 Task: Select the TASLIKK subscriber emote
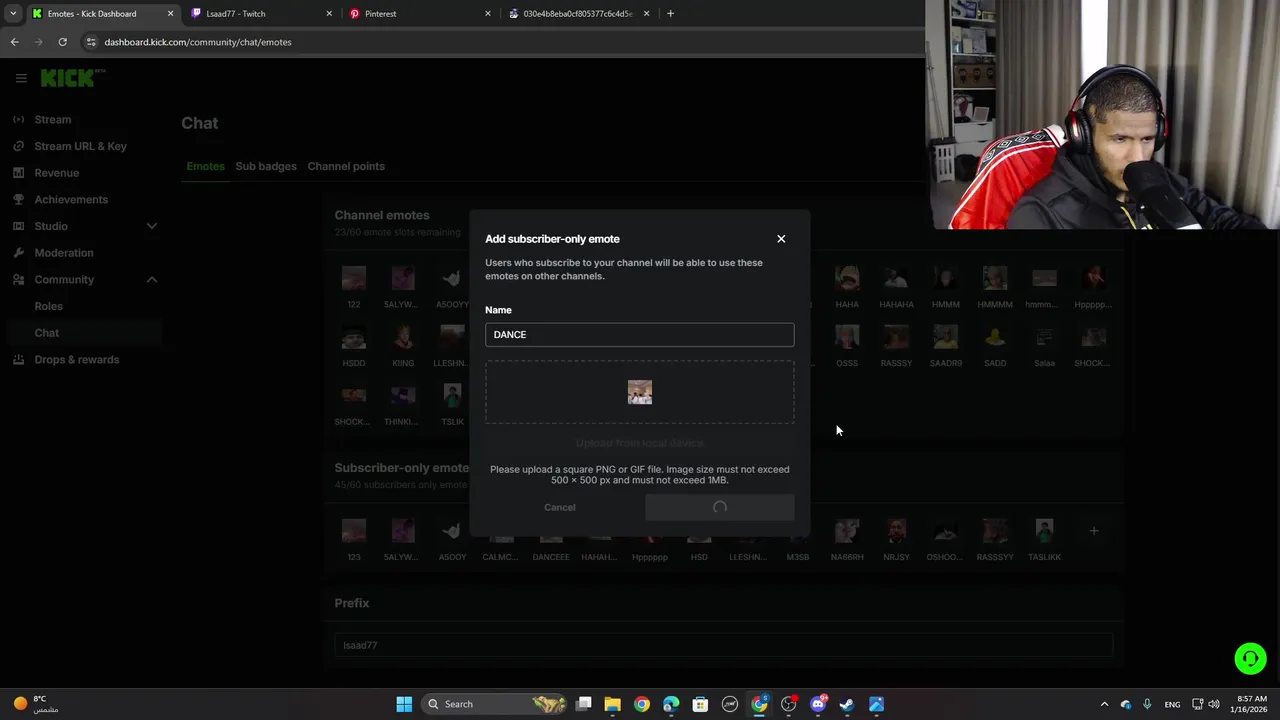click(x=1044, y=531)
